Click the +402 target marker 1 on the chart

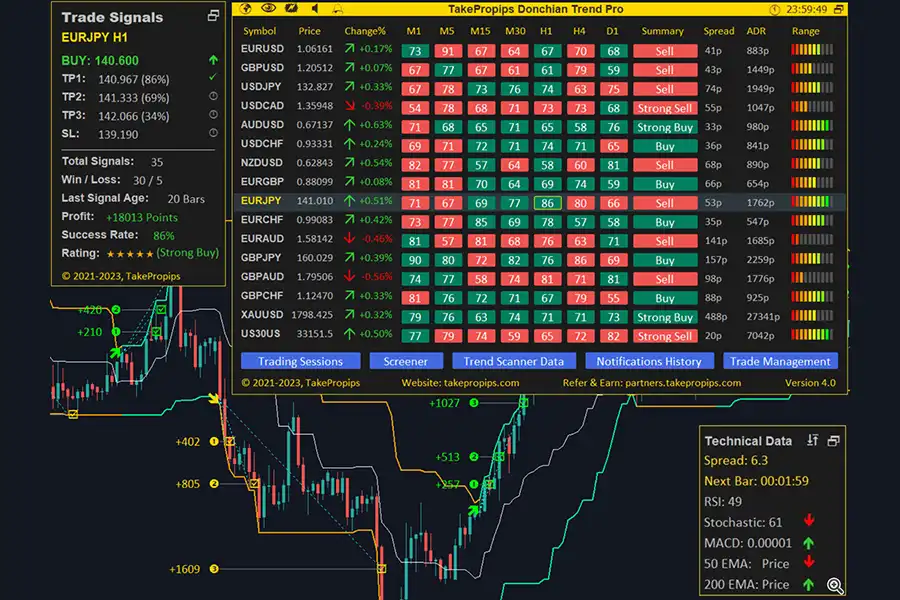(214, 442)
